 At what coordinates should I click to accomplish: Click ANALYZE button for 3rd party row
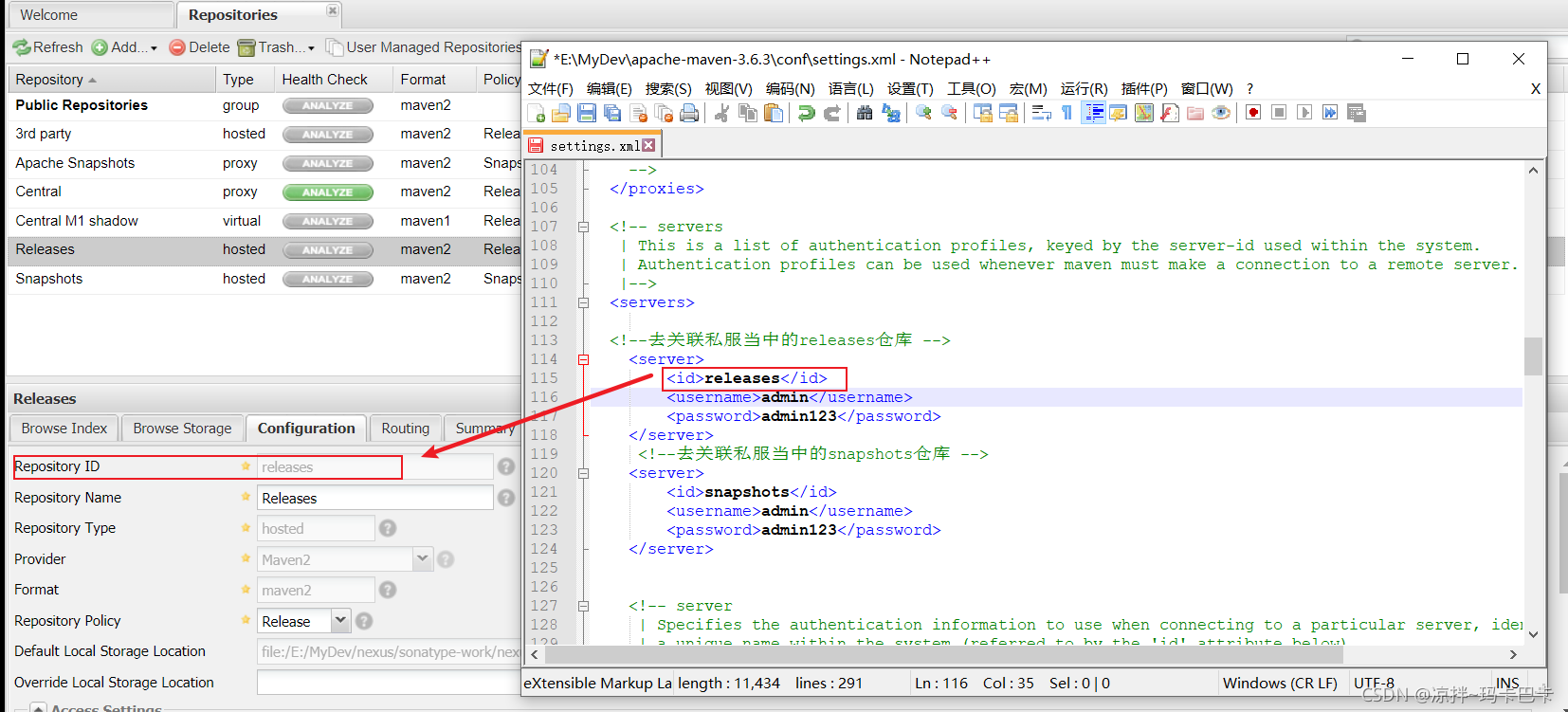(x=327, y=135)
